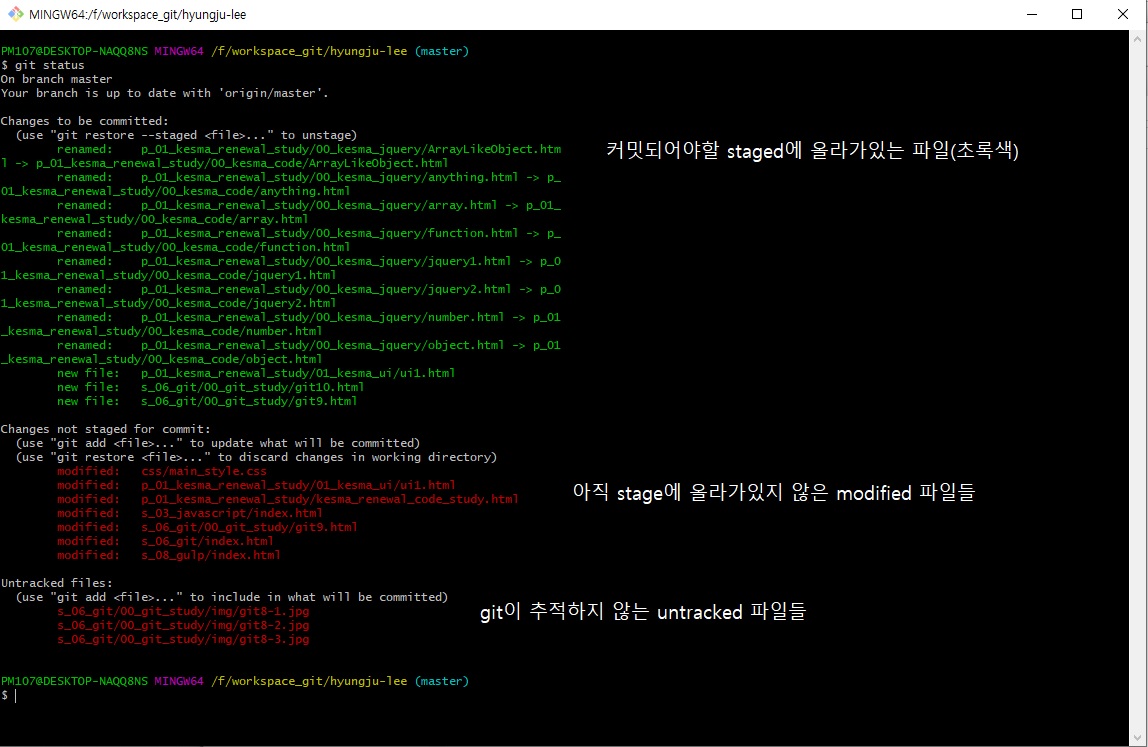
Task: Click the modified kesma_renewal_code_study.html entry
Action: click(x=329, y=499)
